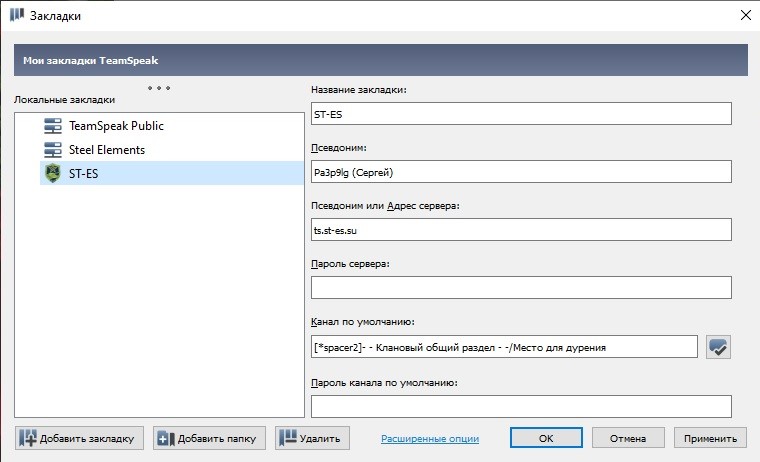Click the default channel picker checkmark icon
This screenshot has width=760, height=462.
(x=718, y=347)
